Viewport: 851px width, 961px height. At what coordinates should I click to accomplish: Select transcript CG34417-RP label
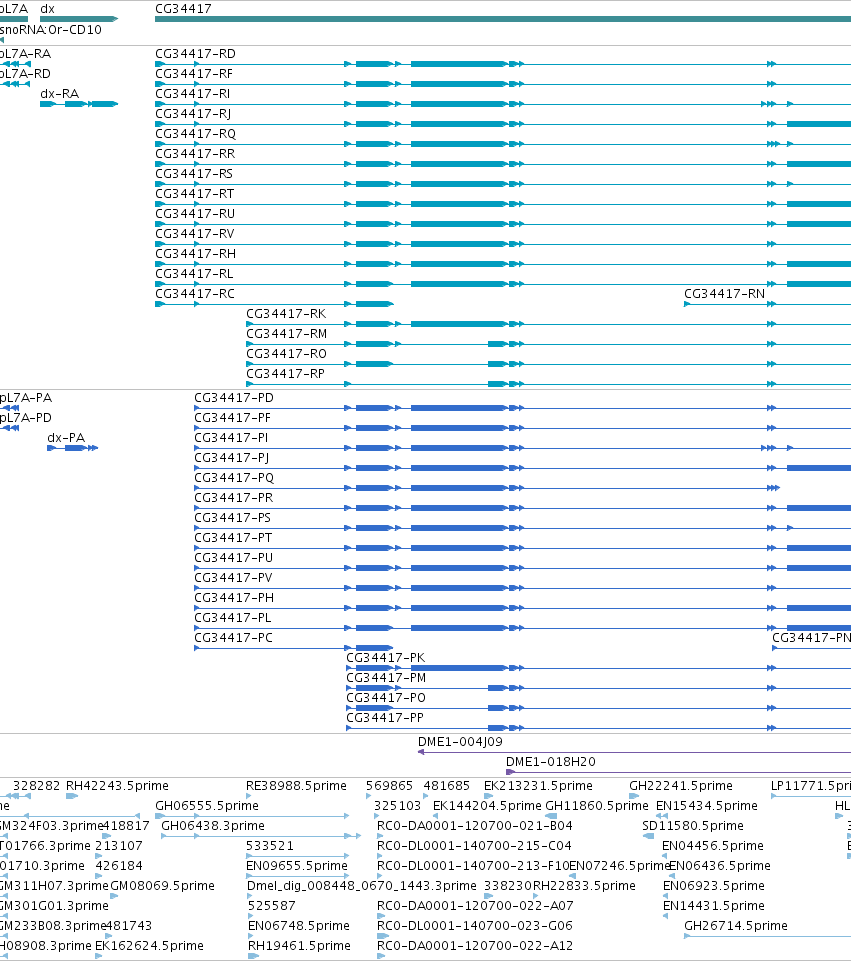(286, 374)
